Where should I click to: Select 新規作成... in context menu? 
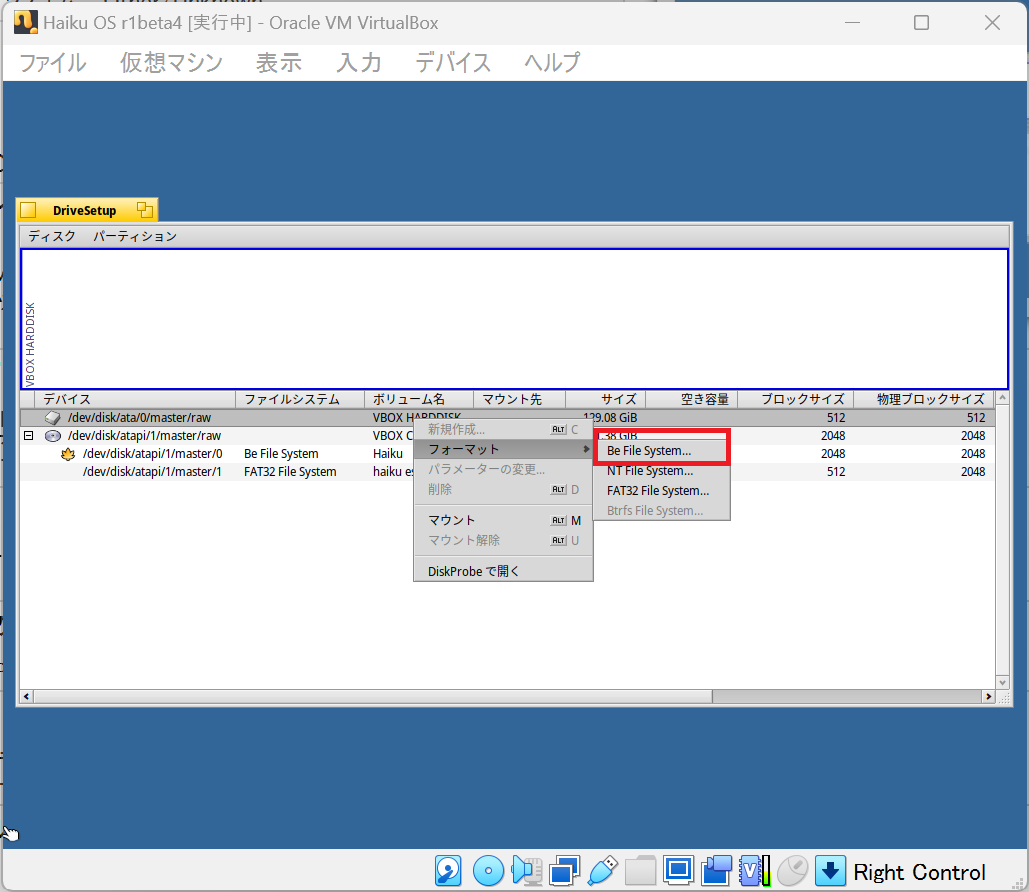point(503,429)
